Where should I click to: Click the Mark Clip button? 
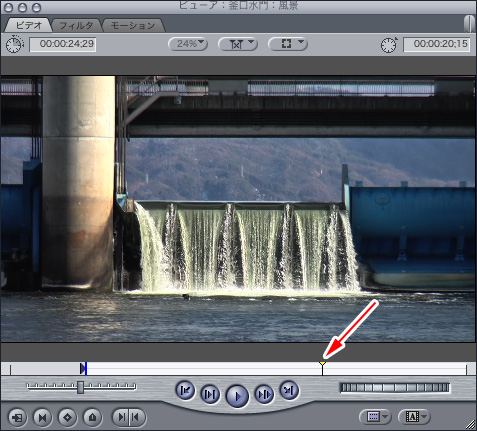tap(42, 417)
